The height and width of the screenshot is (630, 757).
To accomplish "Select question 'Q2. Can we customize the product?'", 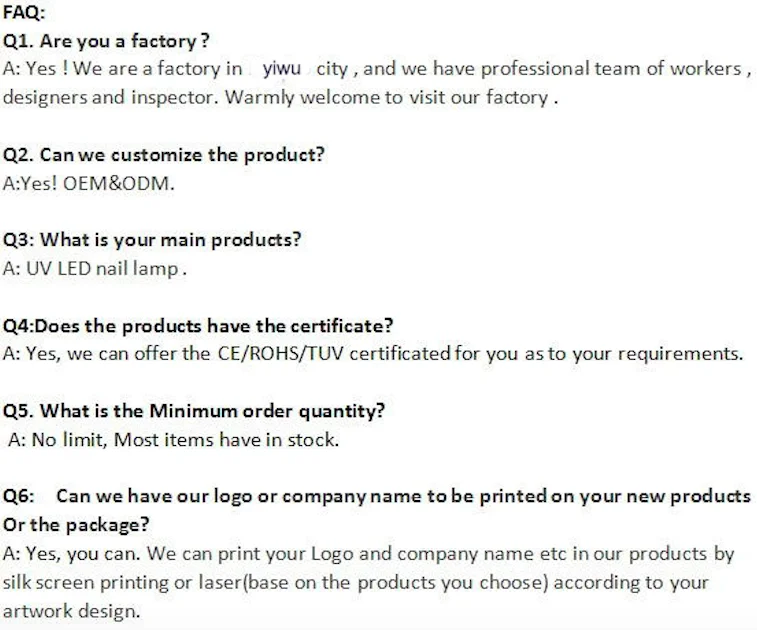I will click(164, 155).
